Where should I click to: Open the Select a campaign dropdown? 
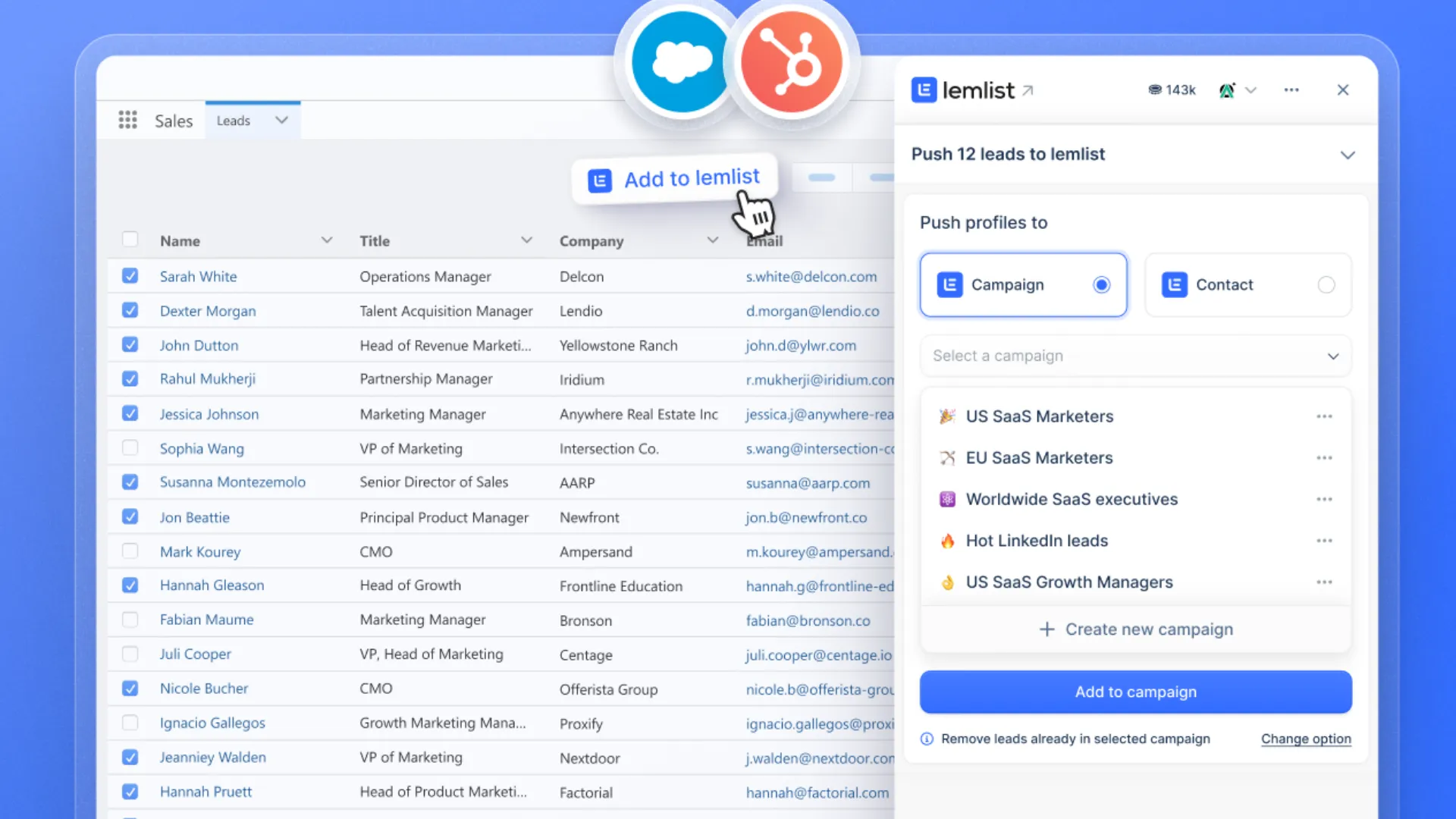point(1136,356)
